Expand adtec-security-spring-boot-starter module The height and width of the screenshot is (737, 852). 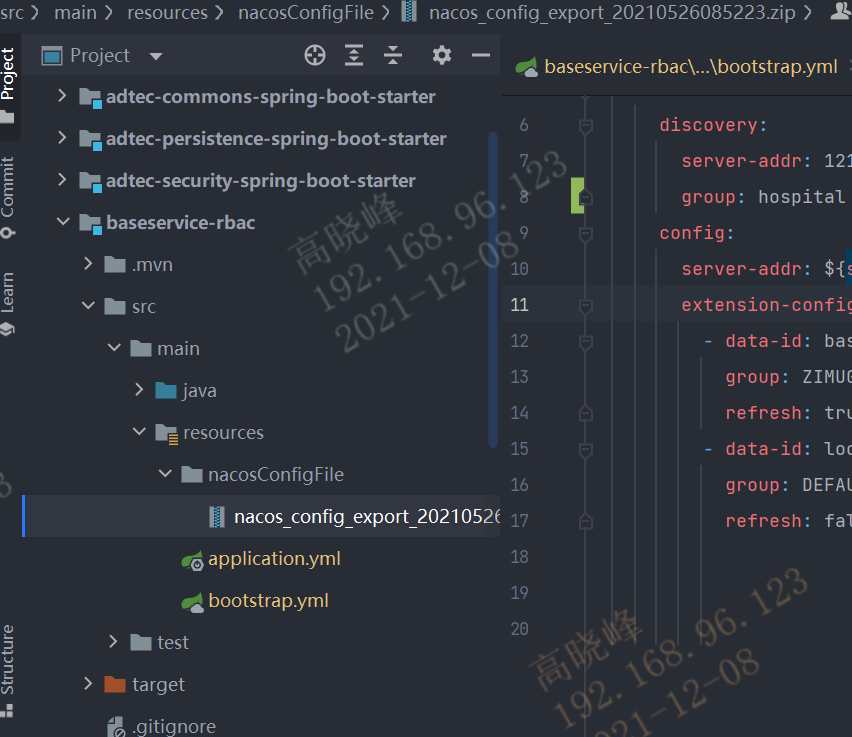click(x=62, y=180)
